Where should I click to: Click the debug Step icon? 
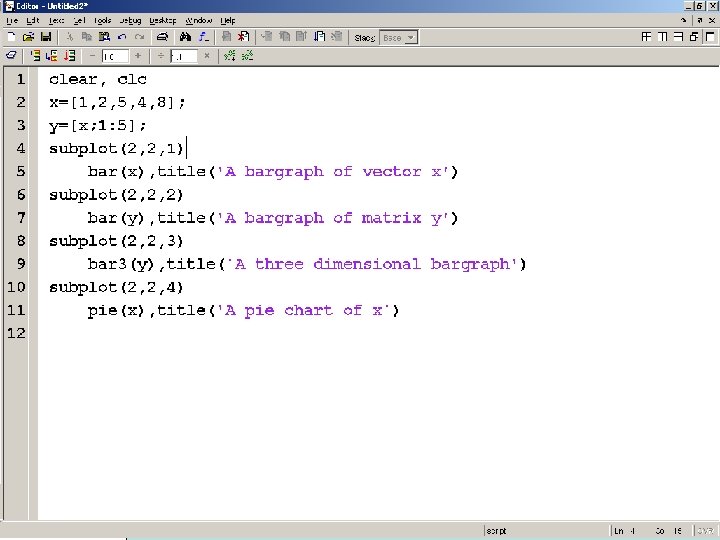coord(267,37)
